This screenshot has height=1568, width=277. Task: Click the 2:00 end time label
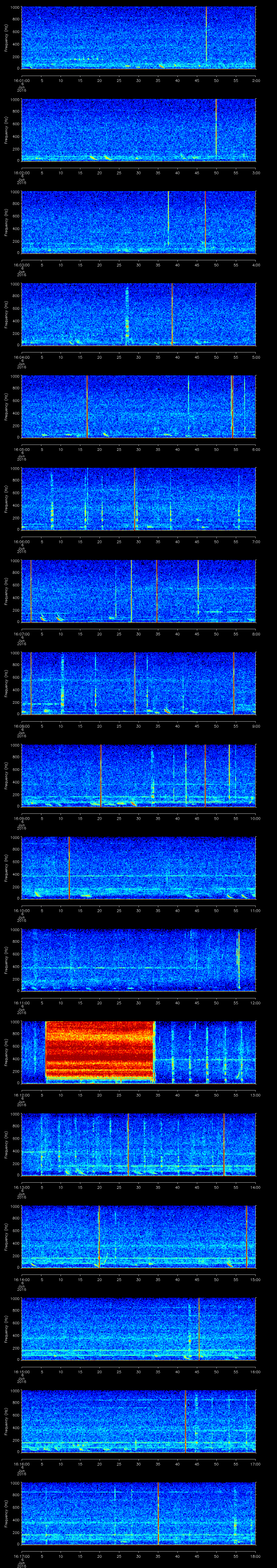tap(256, 80)
